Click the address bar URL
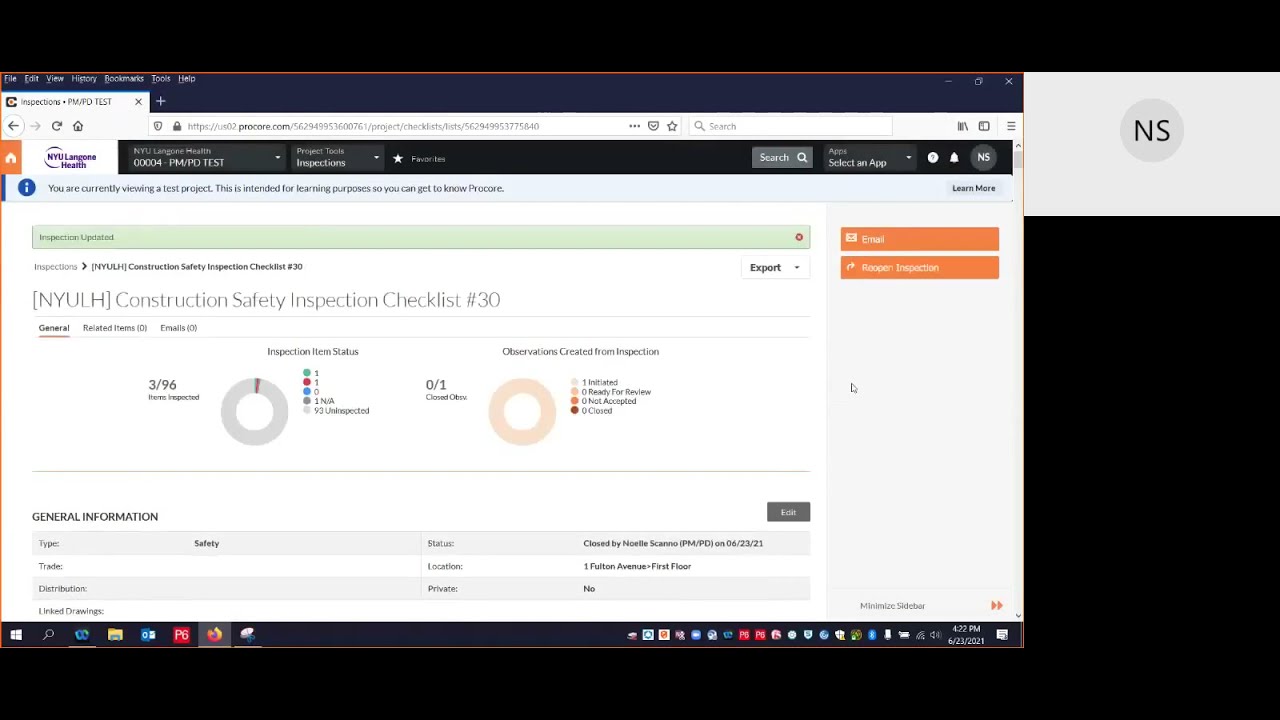 363,126
